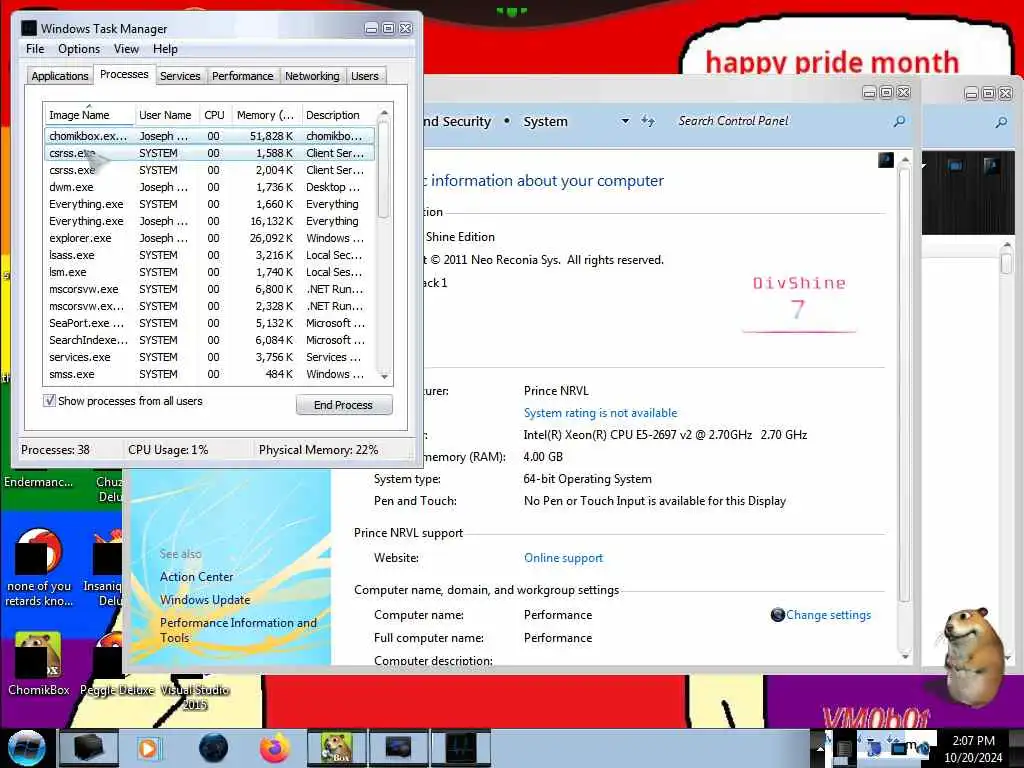Select the lsm.exe process row
Viewport: 1024px width, 768px height.
pos(210,272)
